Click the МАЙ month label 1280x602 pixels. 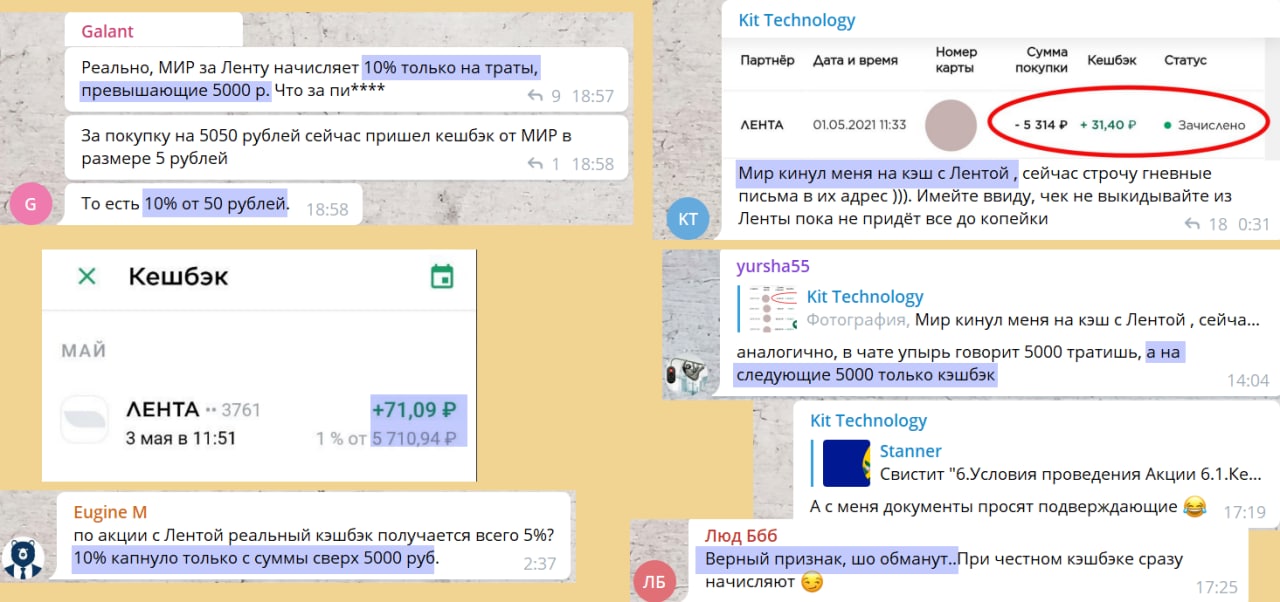click(84, 351)
